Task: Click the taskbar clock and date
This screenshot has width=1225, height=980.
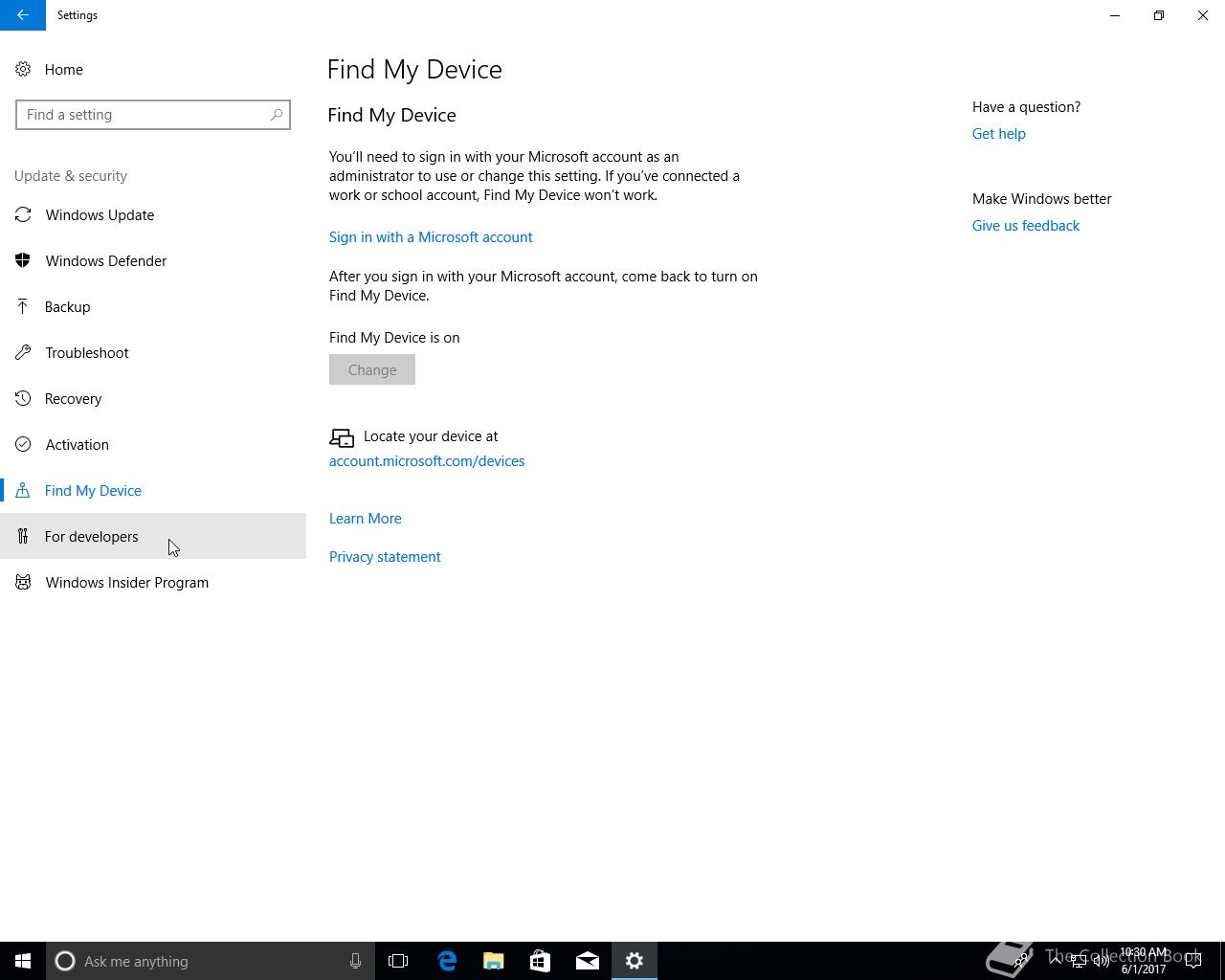Action: coord(1144,961)
